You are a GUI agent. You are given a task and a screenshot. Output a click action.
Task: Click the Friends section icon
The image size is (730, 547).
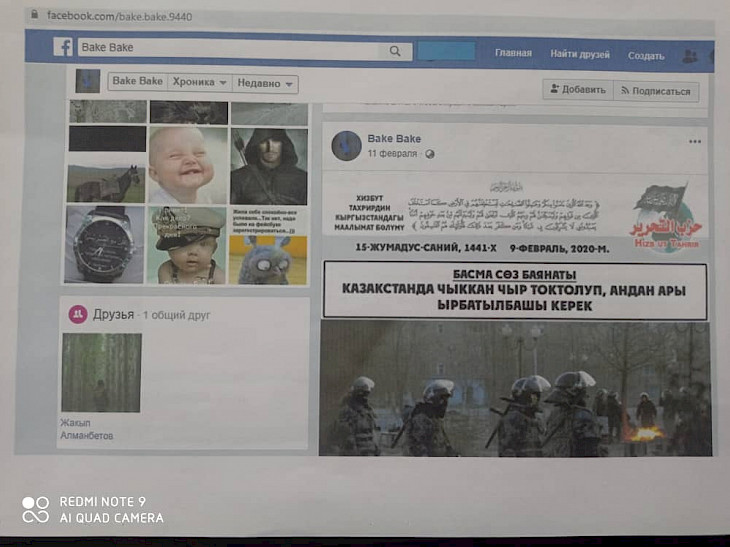[x=77, y=314]
